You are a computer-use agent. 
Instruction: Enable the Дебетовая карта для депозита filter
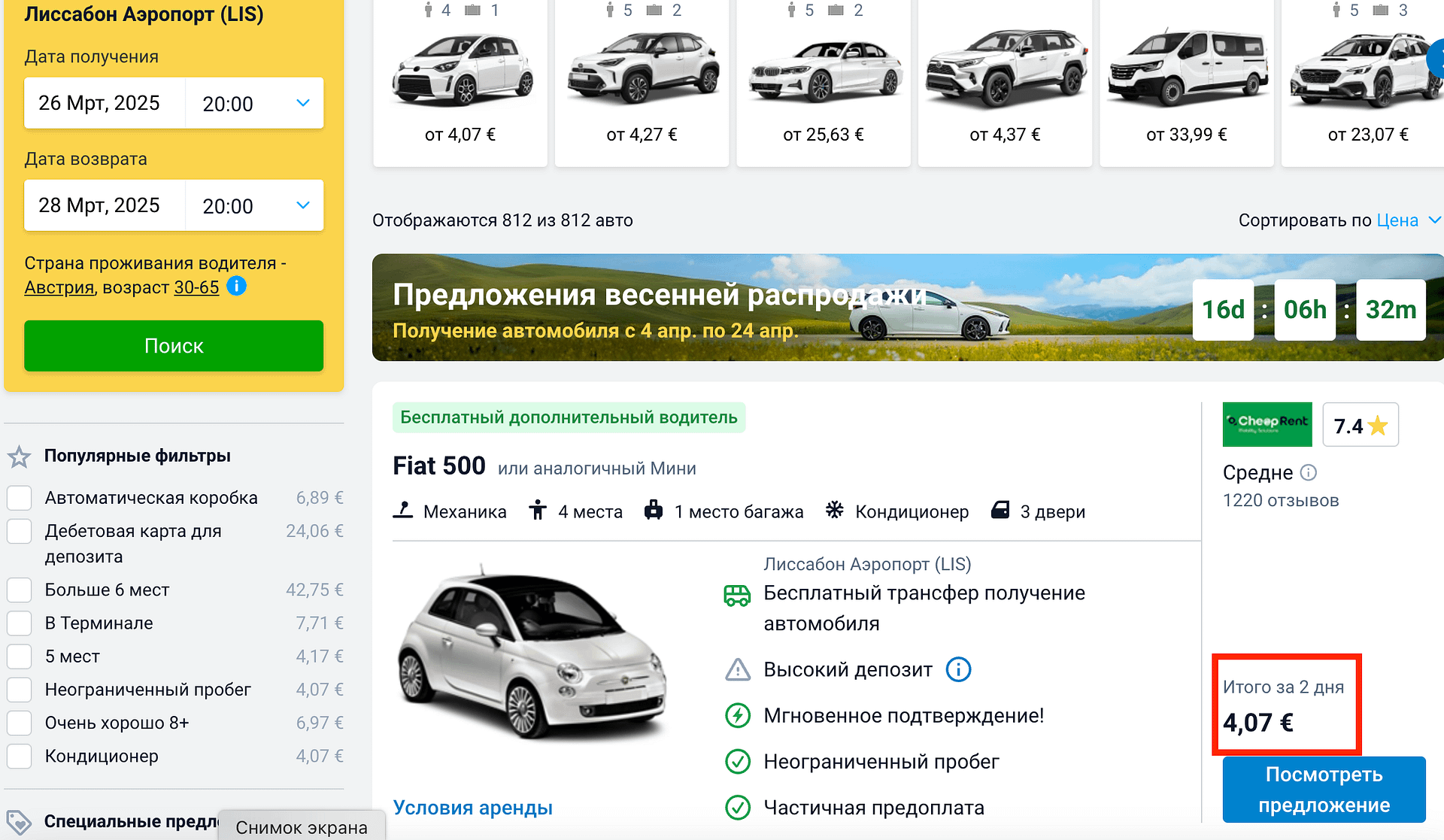pyautogui.click(x=20, y=531)
